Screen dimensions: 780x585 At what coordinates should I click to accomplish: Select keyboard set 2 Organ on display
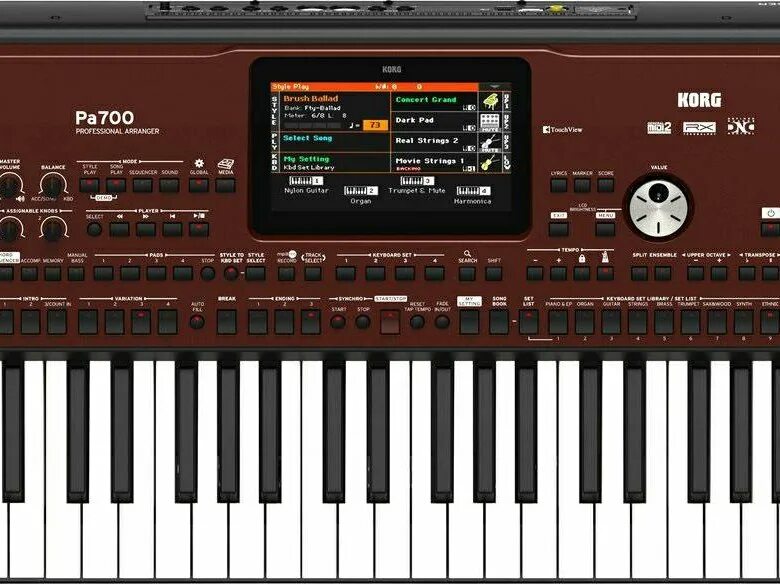[361, 195]
